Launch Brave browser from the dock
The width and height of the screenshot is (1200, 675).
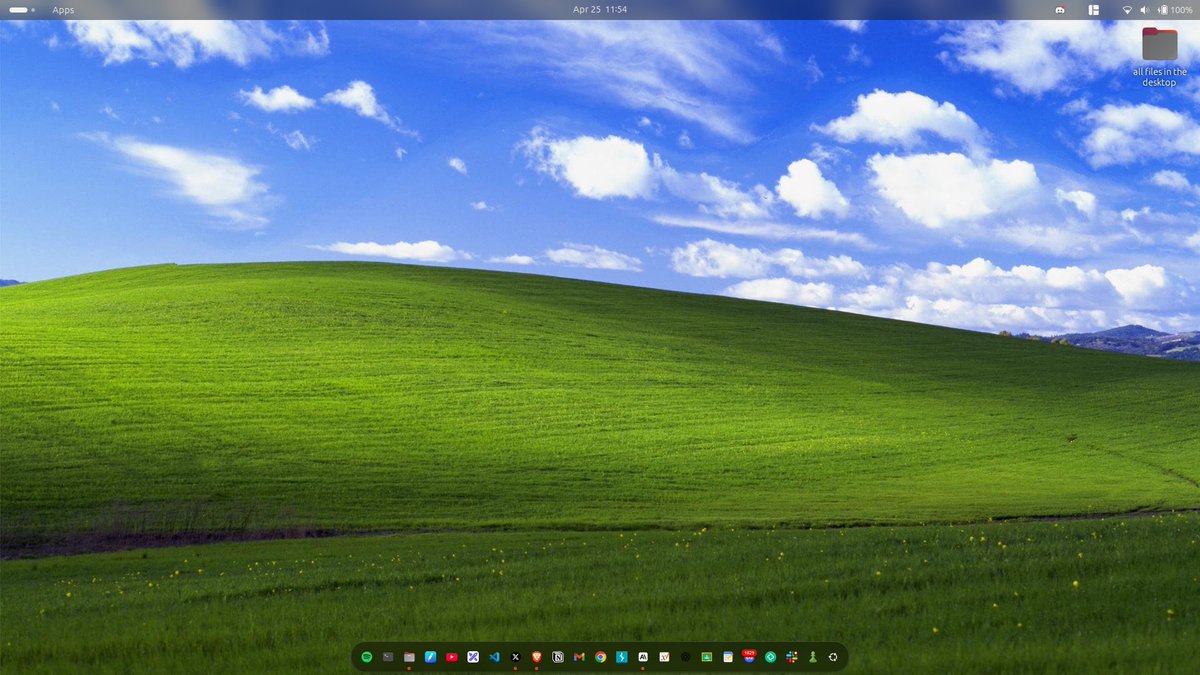coord(537,657)
